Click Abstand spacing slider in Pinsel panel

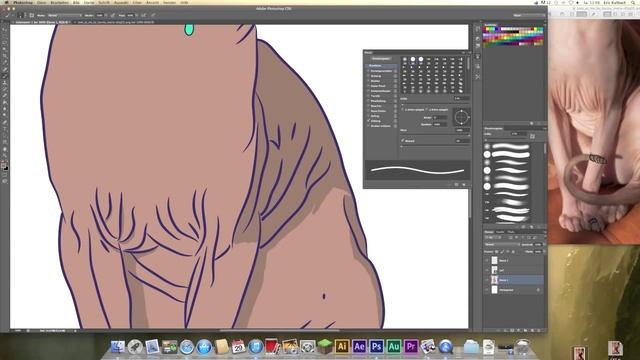[x=435, y=146]
